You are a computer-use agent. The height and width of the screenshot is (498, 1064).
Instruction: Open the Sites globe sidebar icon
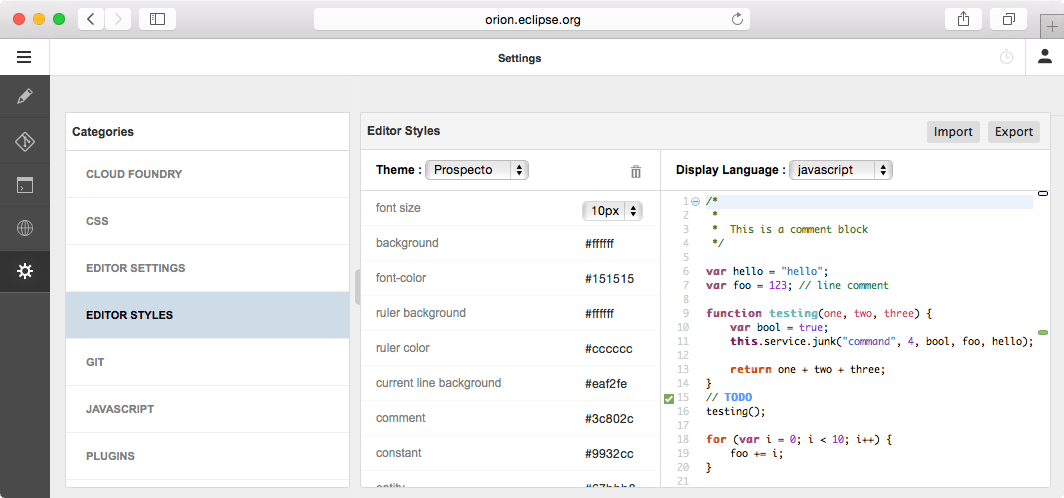coord(24,228)
